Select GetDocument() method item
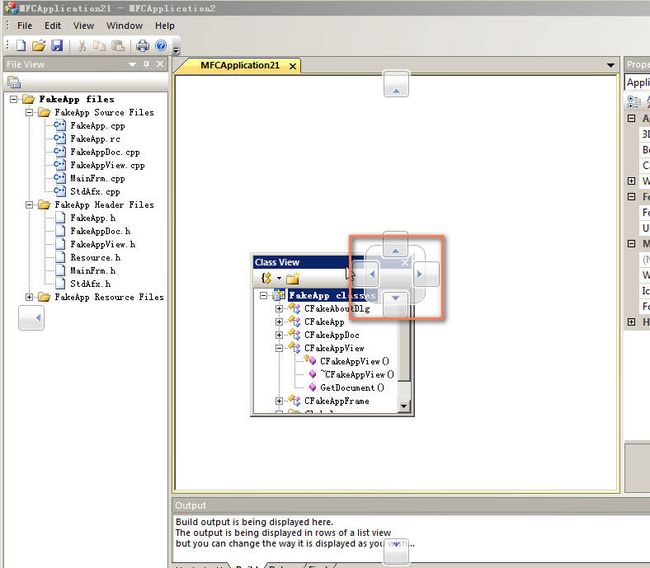Screen dimensions: 650x568 click(352, 388)
